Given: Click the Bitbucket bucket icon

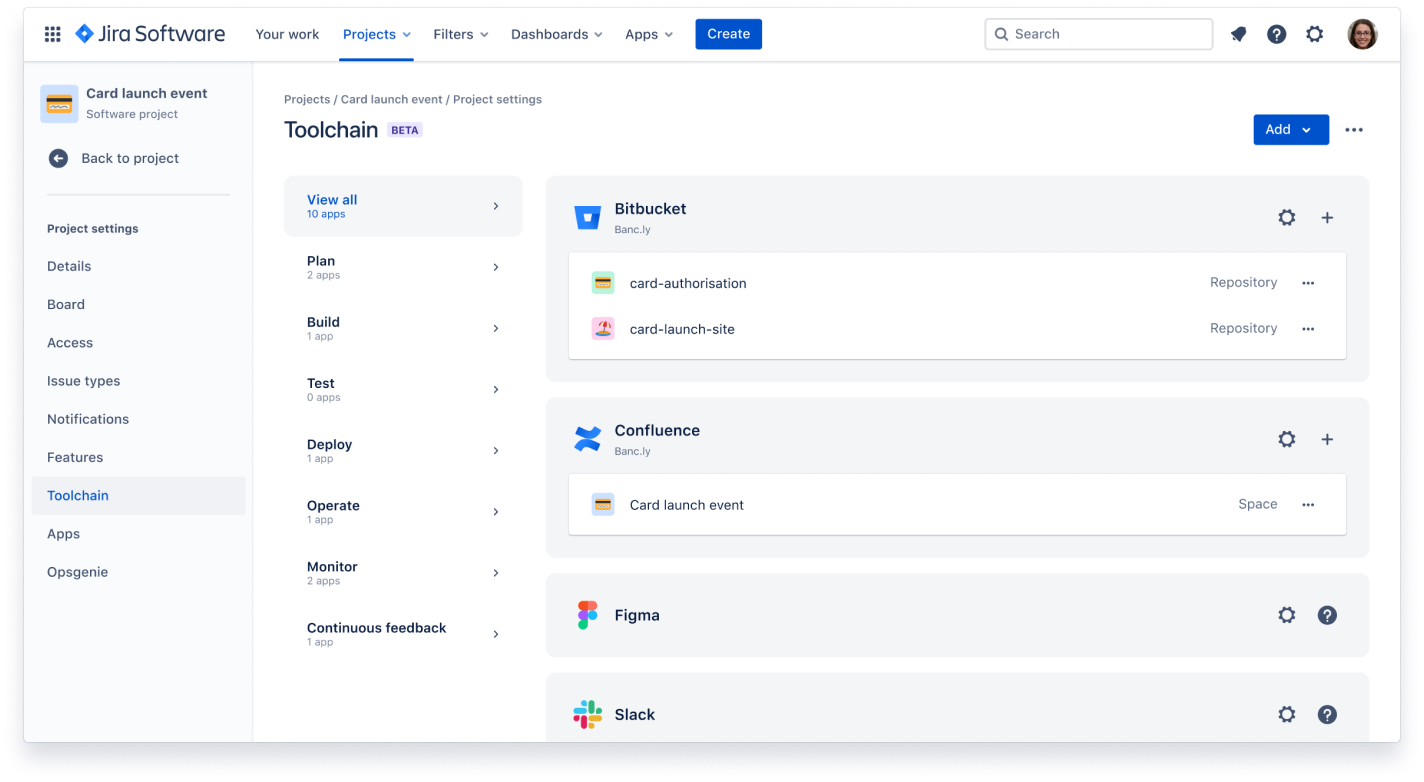Looking at the screenshot, I should click(x=587, y=216).
